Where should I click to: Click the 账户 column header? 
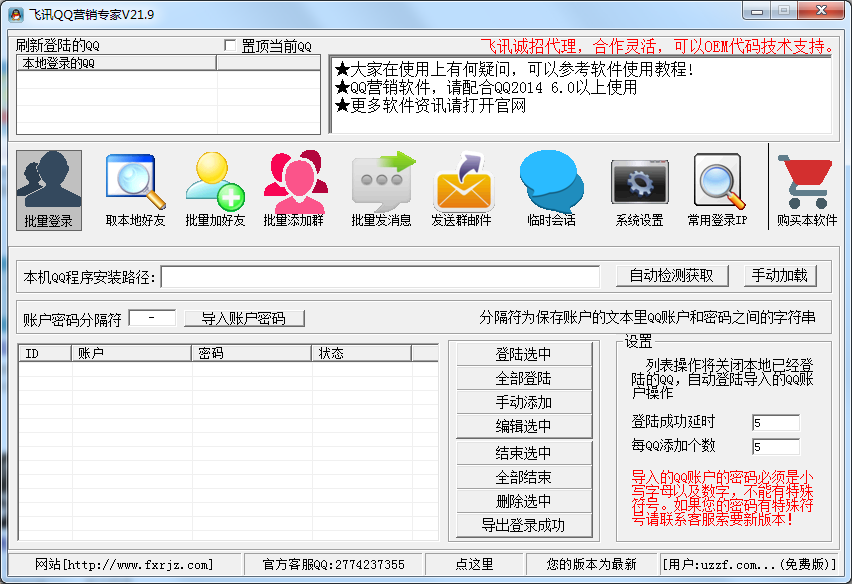pos(131,353)
